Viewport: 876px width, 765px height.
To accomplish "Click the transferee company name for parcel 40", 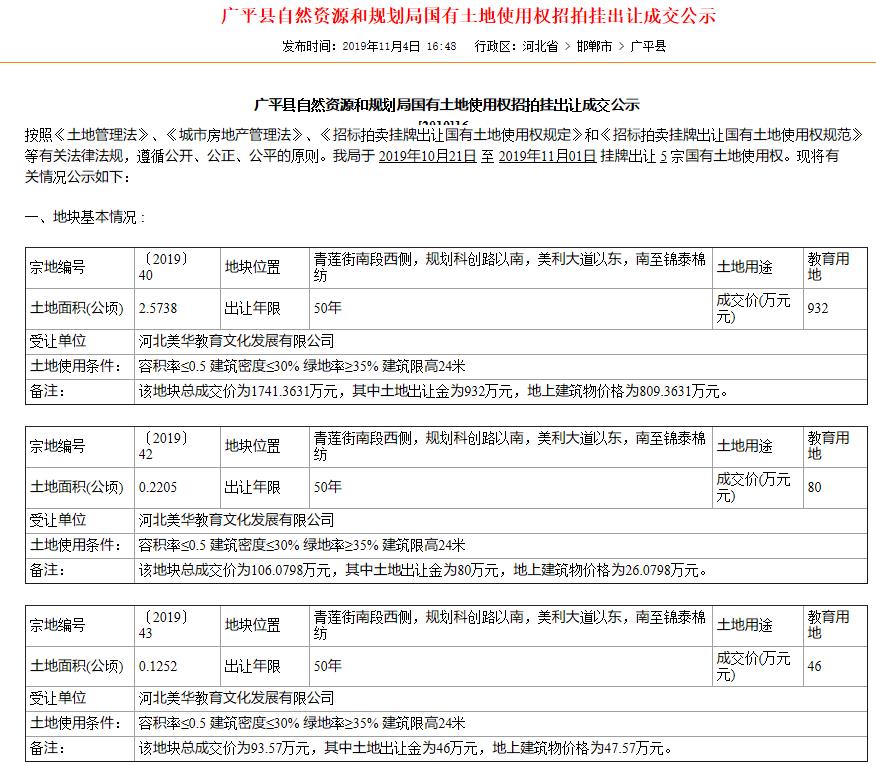I will point(236,341).
